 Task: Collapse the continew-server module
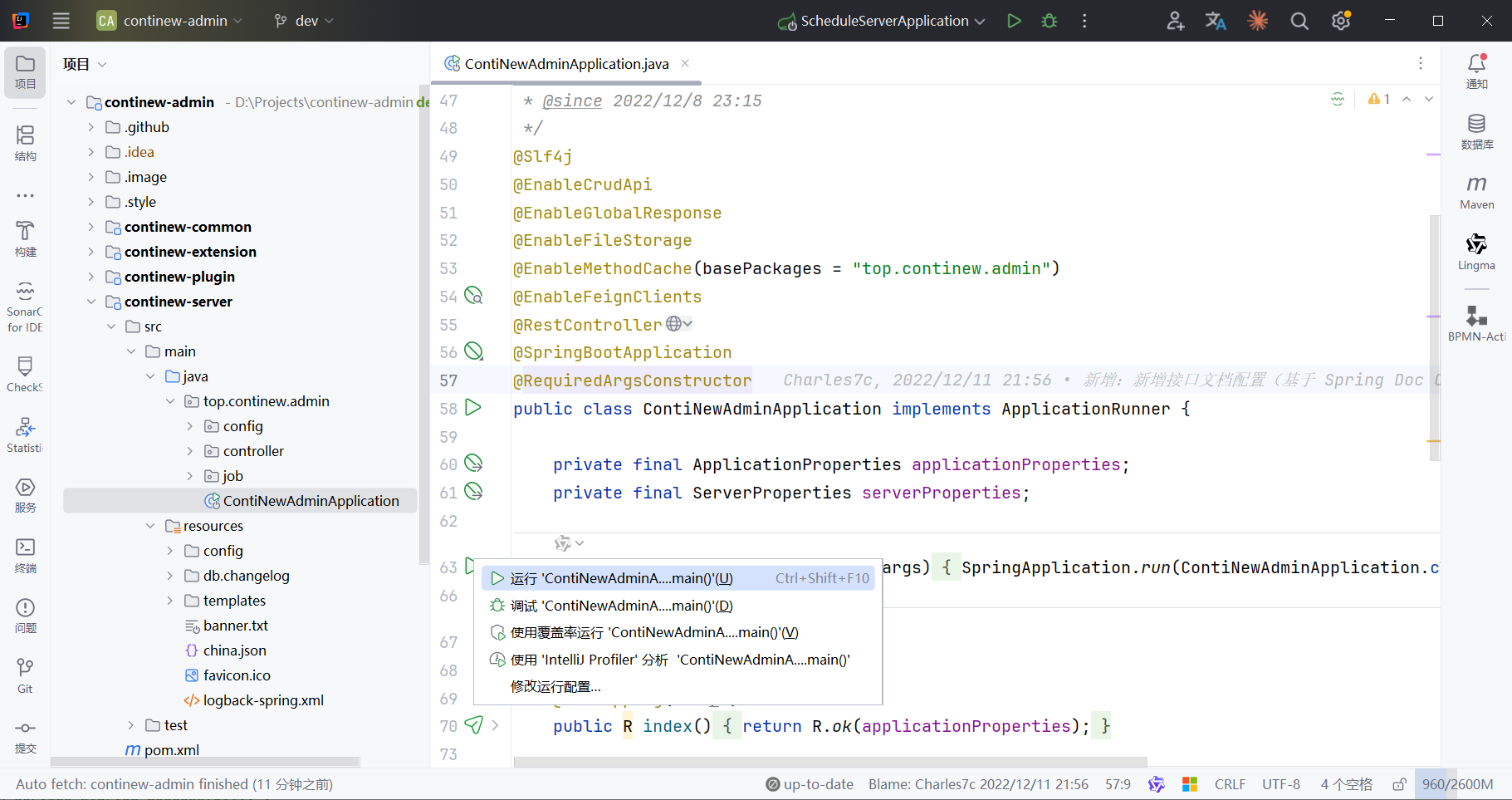91,302
